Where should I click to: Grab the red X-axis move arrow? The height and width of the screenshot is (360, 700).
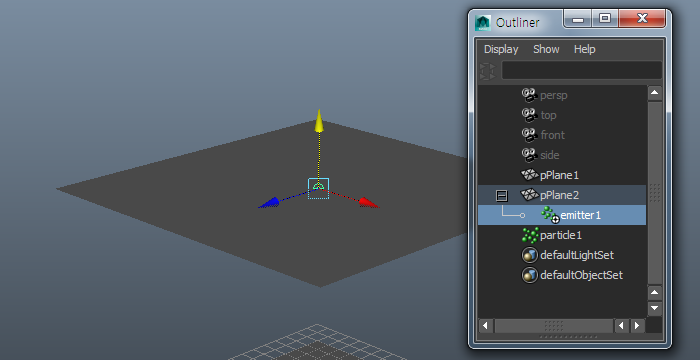point(369,203)
